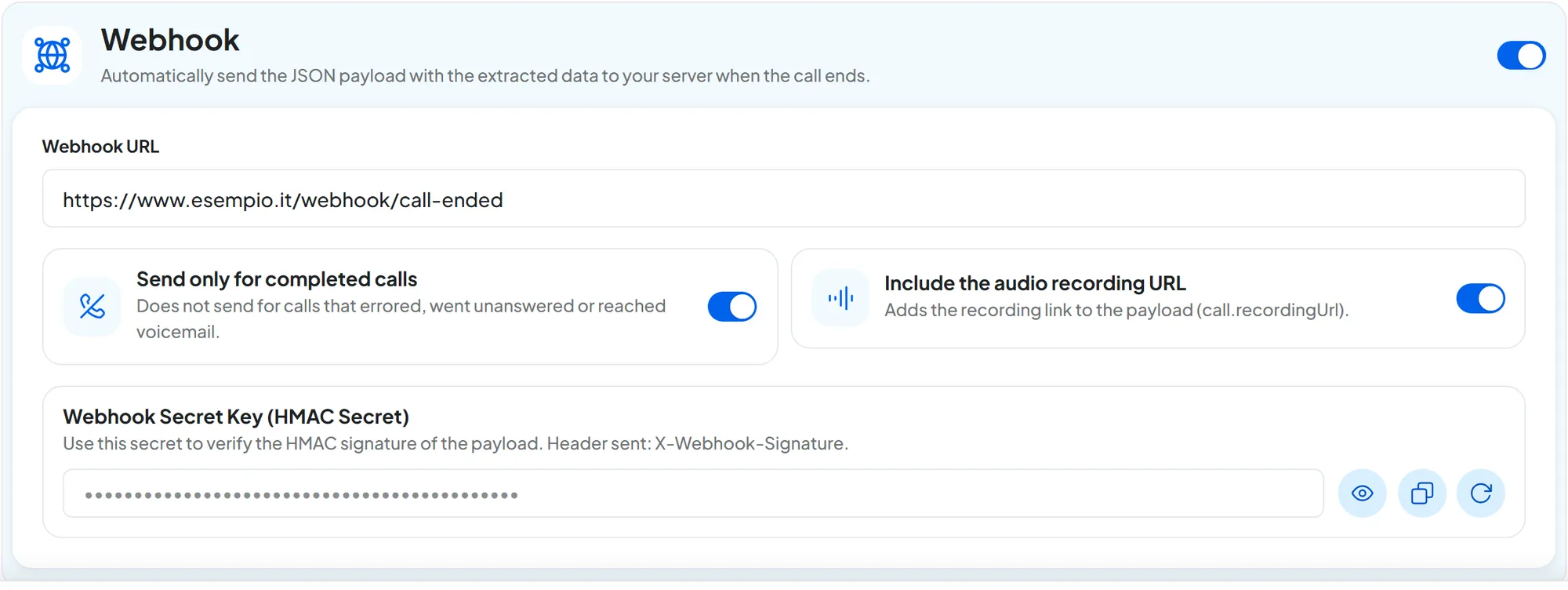1568x590 pixels.
Task: Click the crossed phone icon for completed calls
Action: click(x=93, y=306)
